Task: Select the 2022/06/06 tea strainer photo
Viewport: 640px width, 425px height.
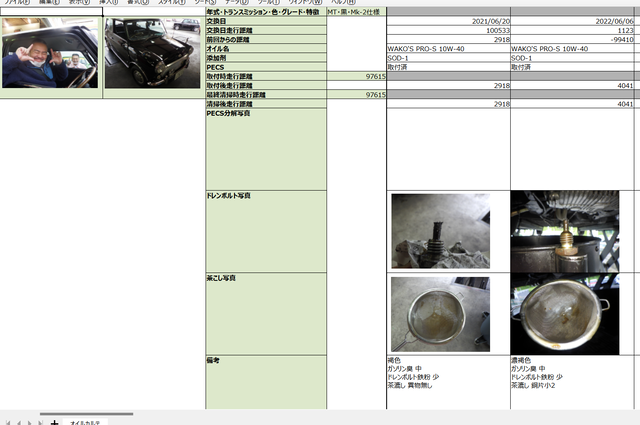Action: point(565,314)
